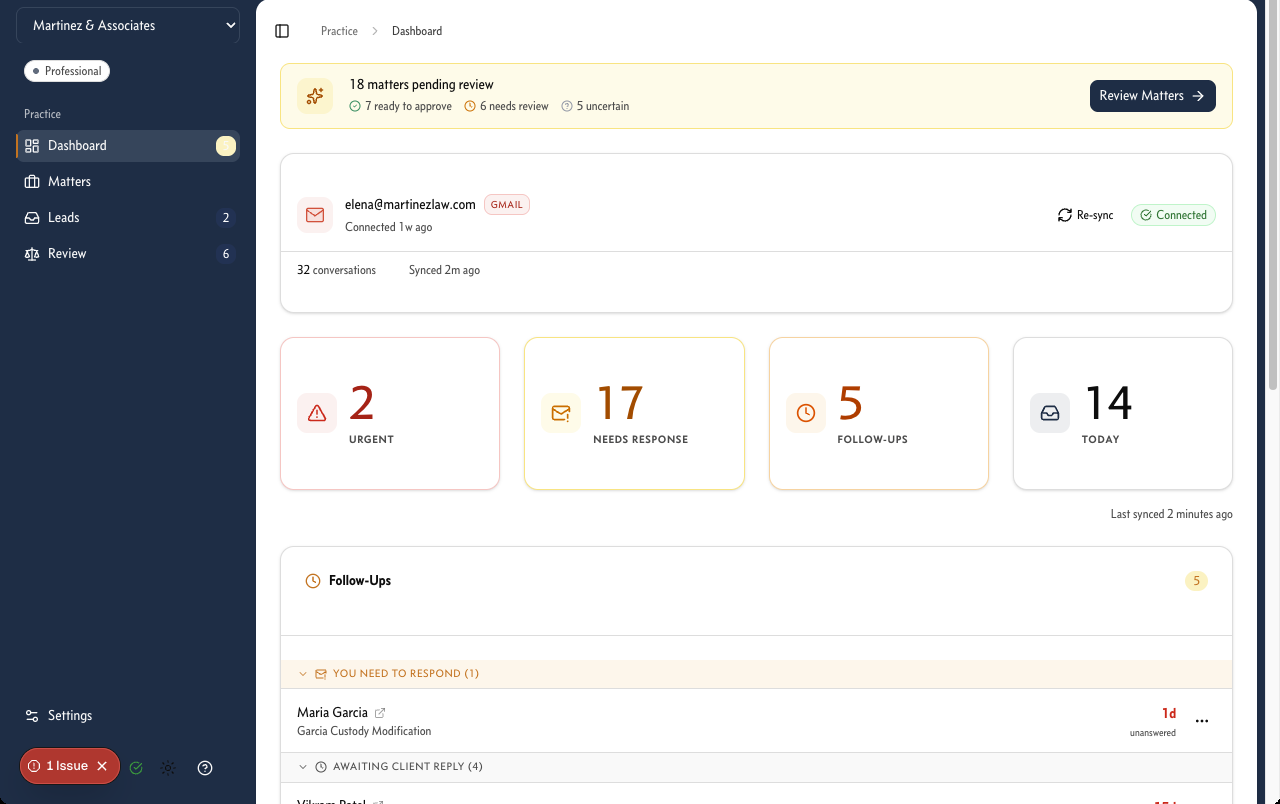Click the Needs Response mail icon

click(x=561, y=413)
